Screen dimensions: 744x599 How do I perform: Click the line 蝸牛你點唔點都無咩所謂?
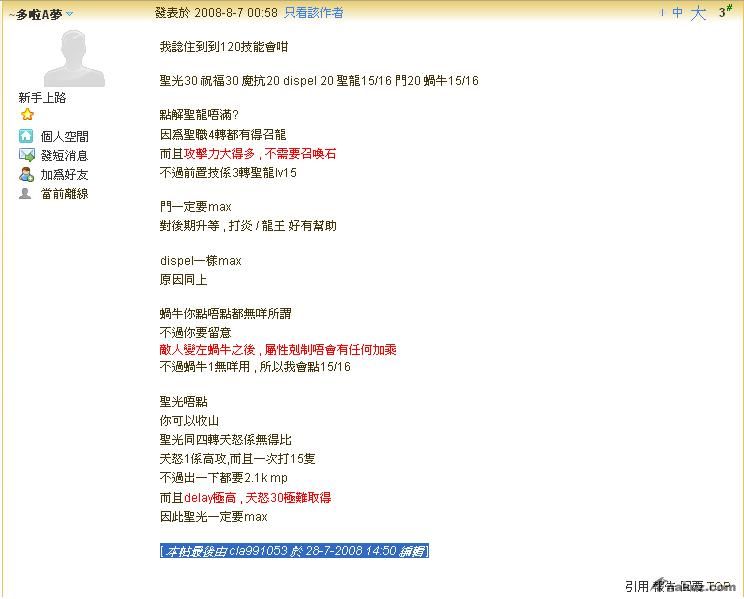pos(225,313)
